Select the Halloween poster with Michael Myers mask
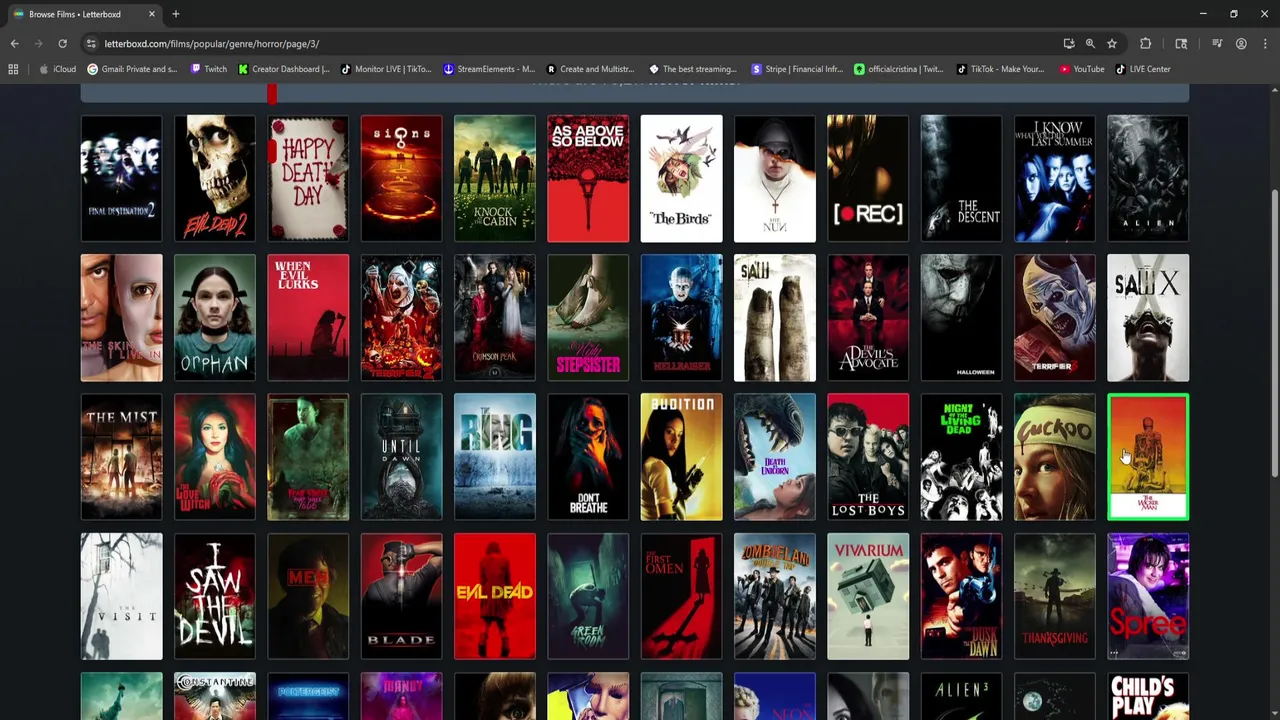 pos(961,318)
